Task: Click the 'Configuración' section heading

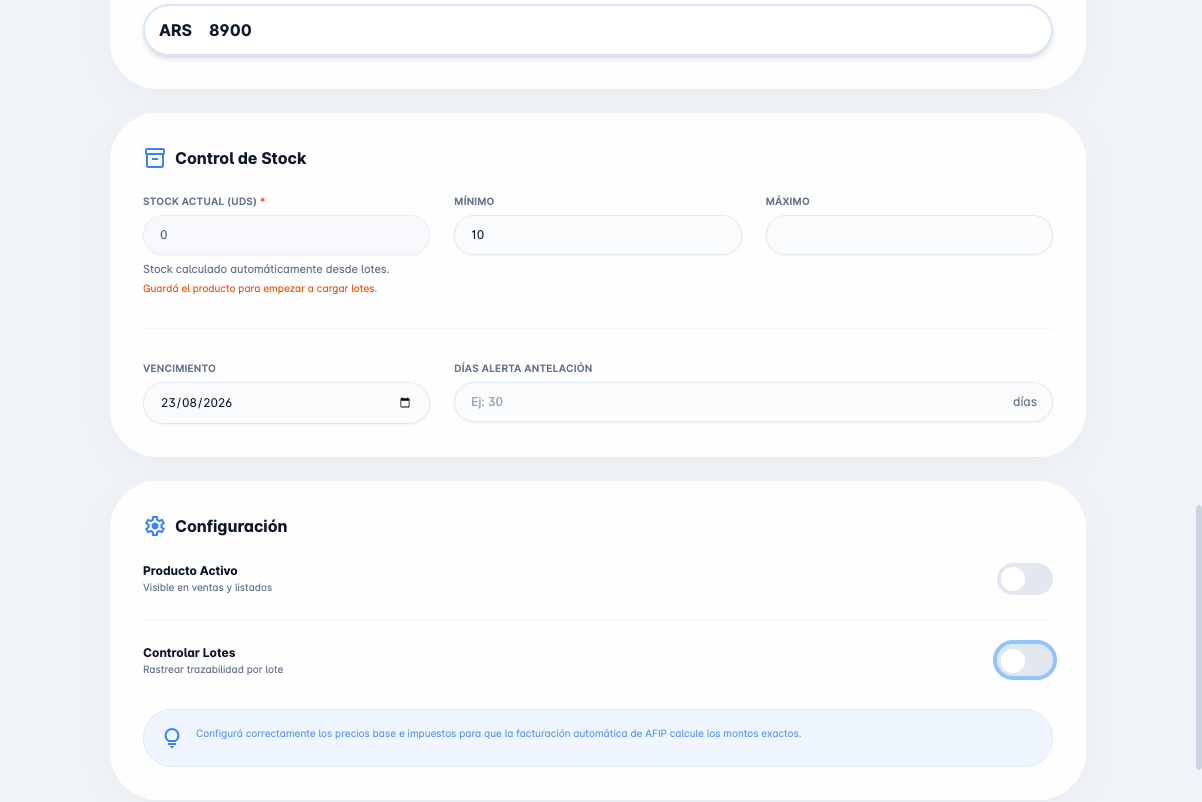Action: click(x=231, y=526)
